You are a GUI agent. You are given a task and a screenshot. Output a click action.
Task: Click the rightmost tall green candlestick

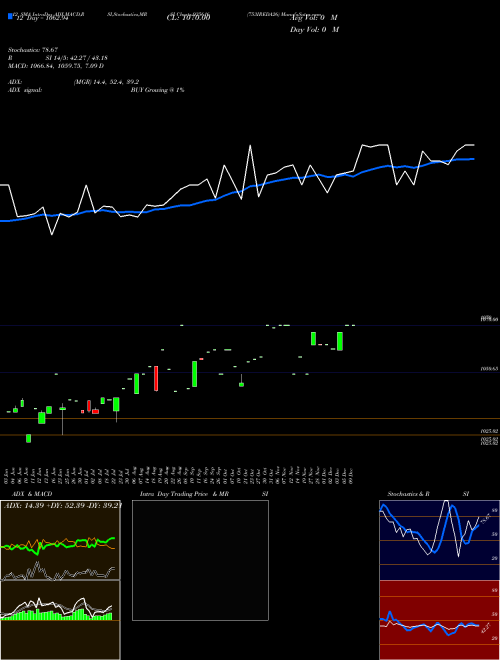[340, 341]
